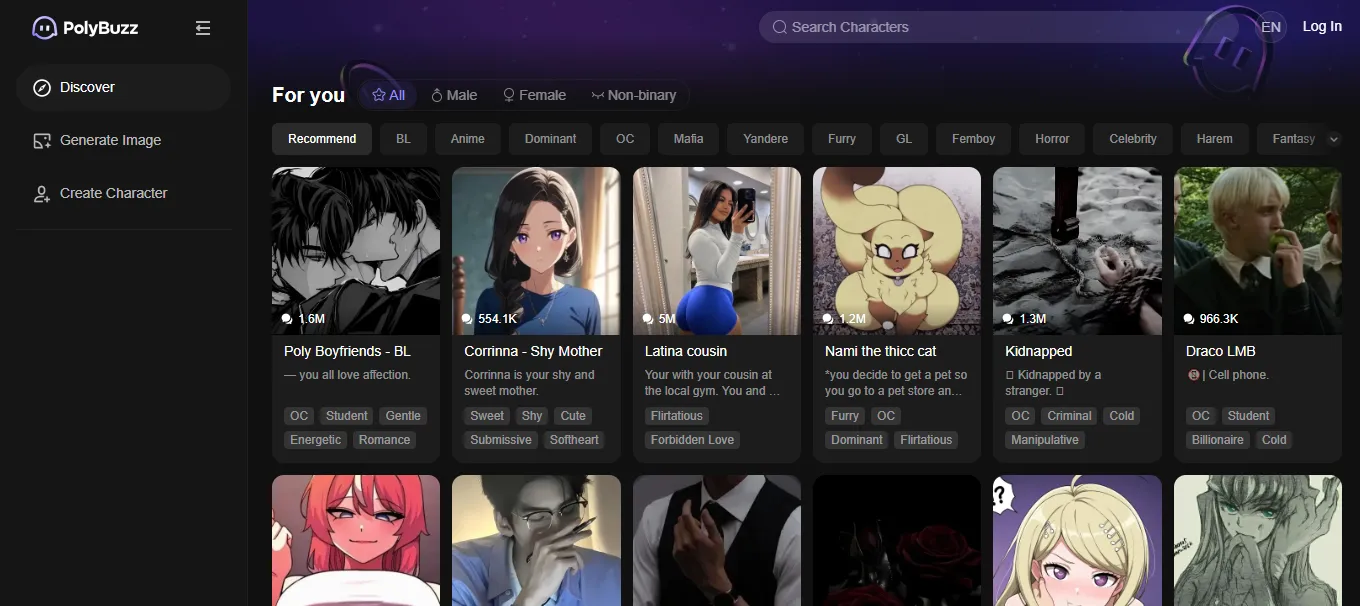The width and height of the screenshot is (1360, 606).
Task: Click the 1.6M chat count icon
Action: point(288,319)
